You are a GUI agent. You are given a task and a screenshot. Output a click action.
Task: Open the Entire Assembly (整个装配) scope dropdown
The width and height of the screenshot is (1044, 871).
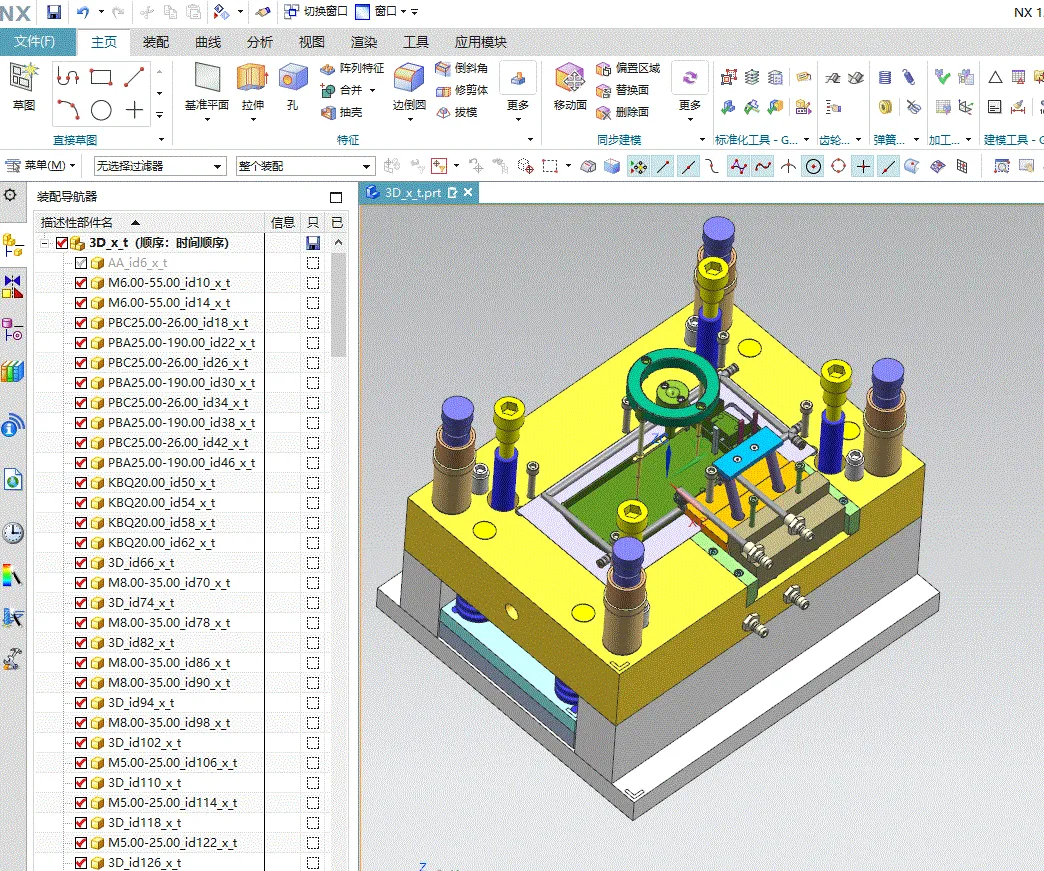click(306, 166)
